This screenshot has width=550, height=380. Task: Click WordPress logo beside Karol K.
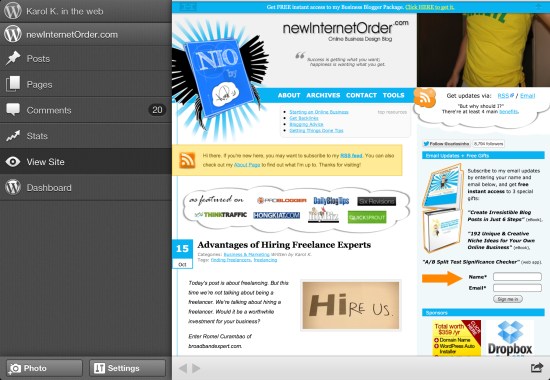13,11
